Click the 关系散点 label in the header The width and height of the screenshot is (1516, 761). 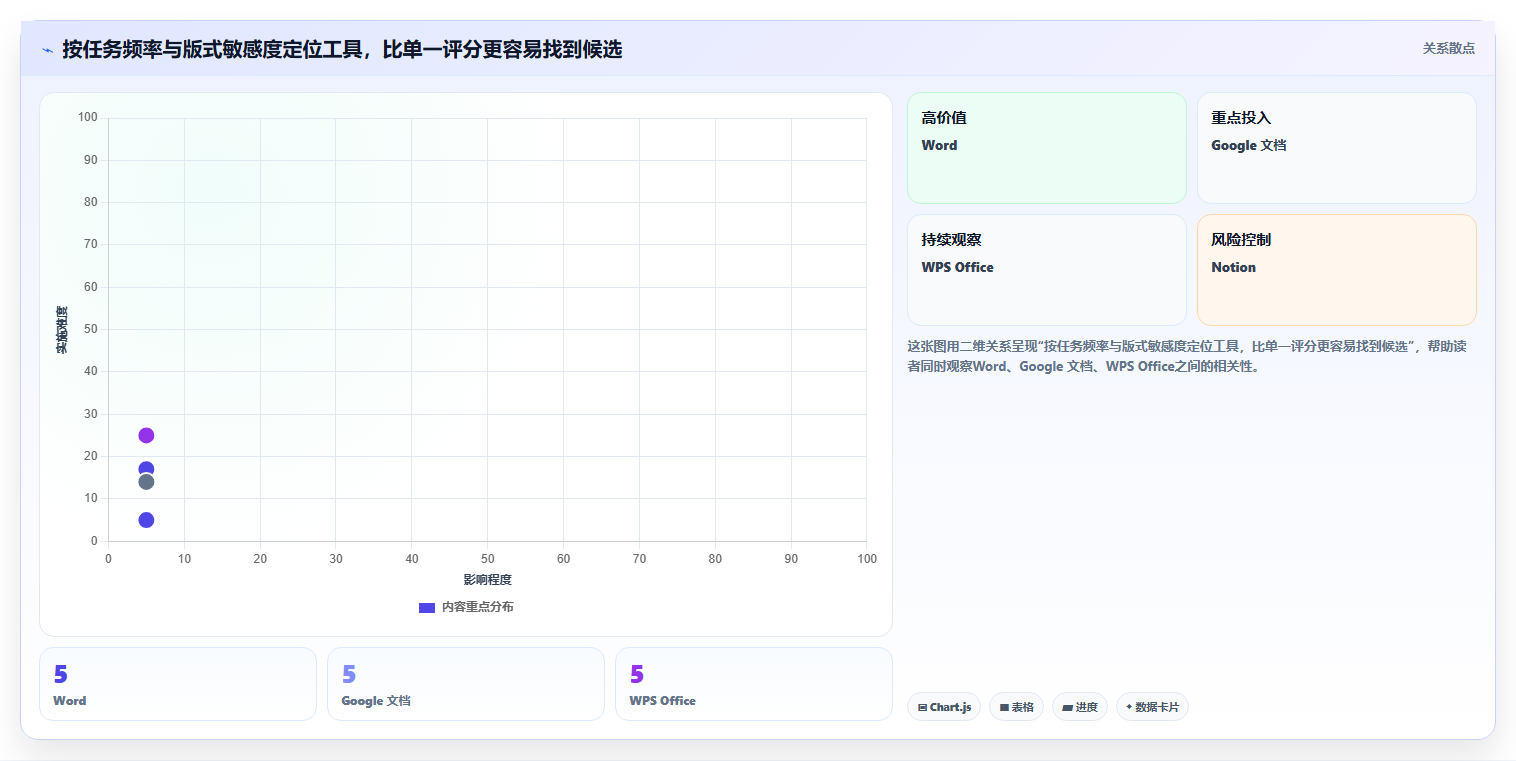(x=1448, y=48)
